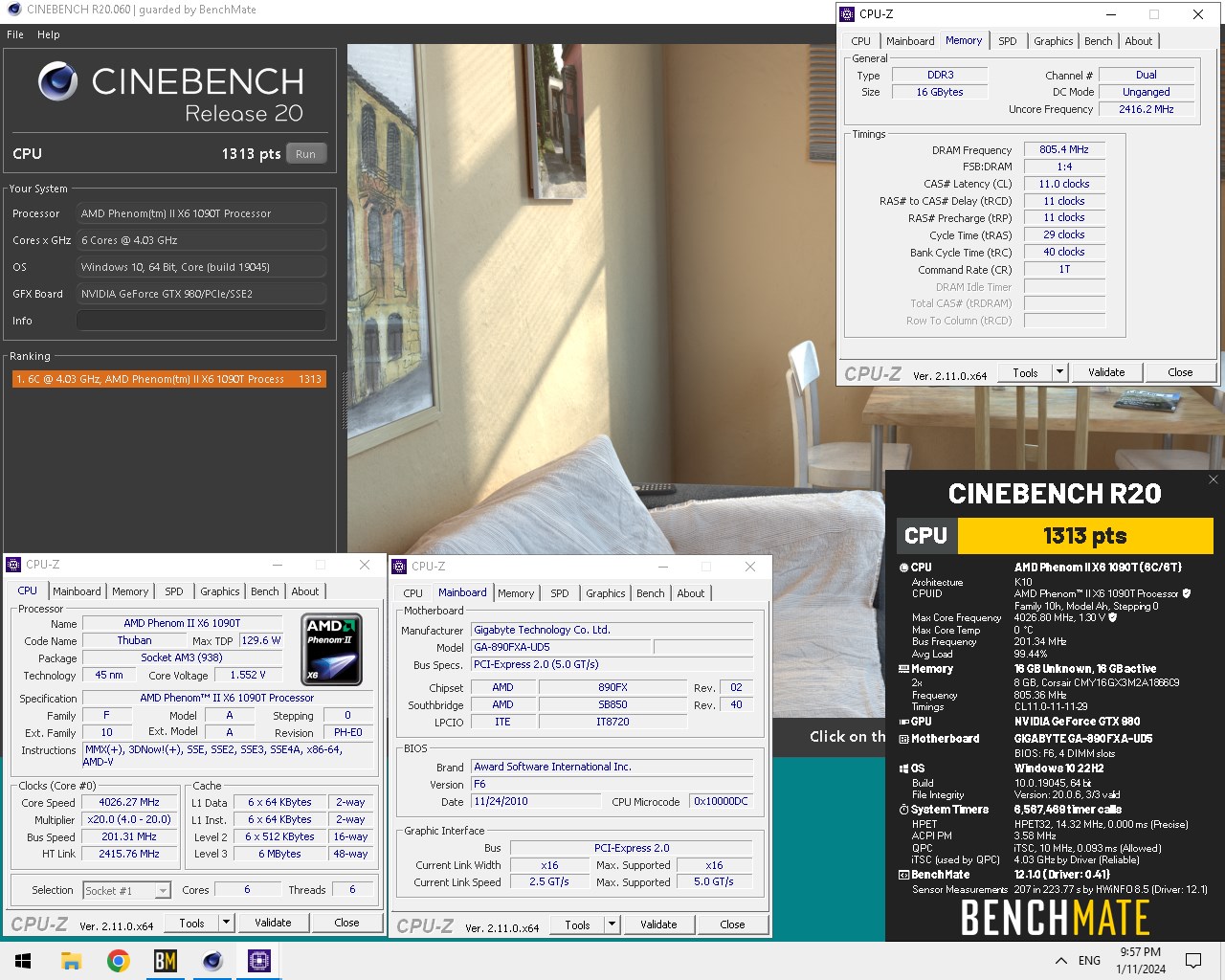Click the ENG language indicator
The height and width of the screenshot is (980, 1225).
pyautogui.click(x=1089, y=961)
